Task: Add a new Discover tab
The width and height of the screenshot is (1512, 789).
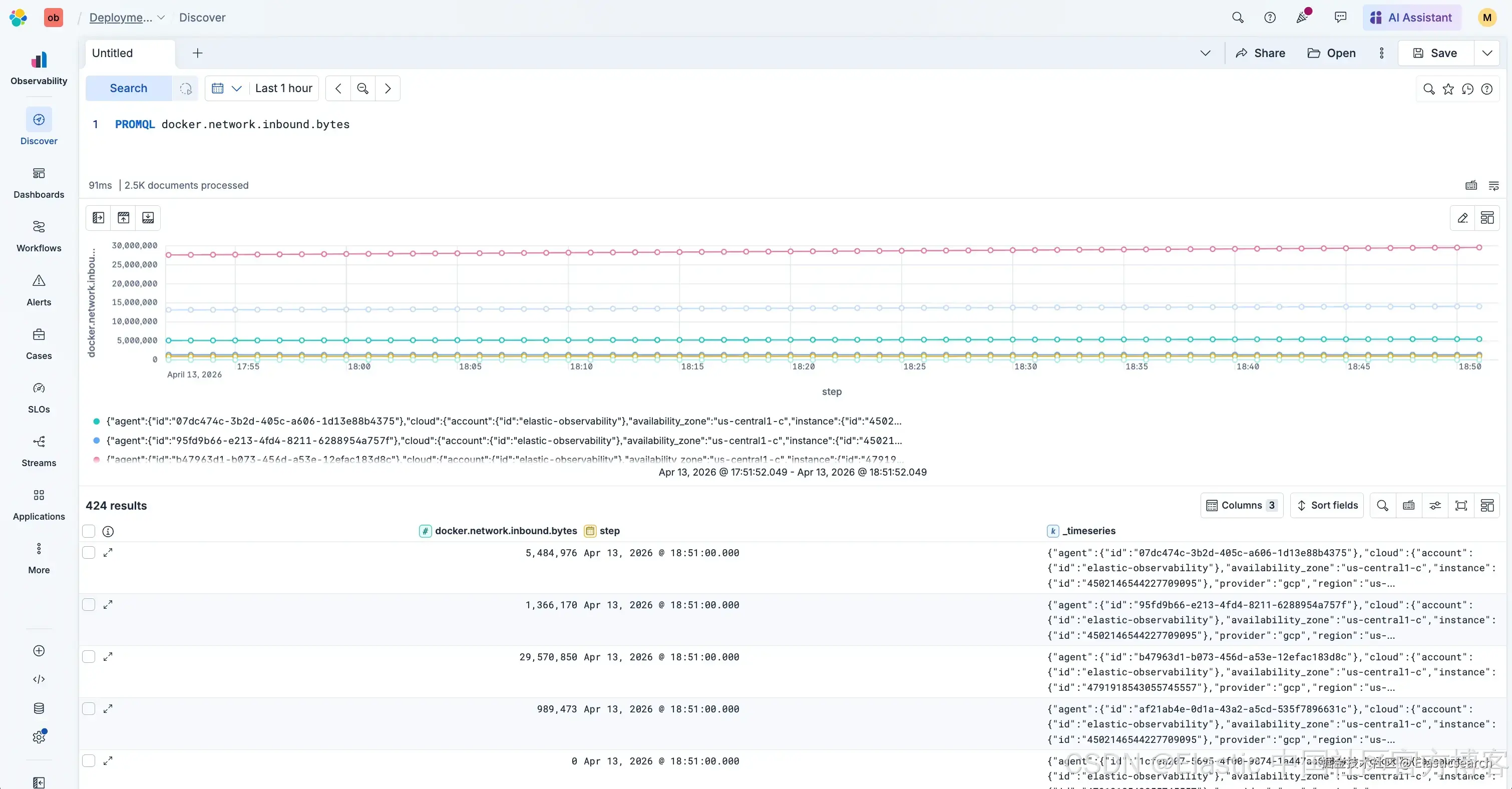Action: click(198, 53)
